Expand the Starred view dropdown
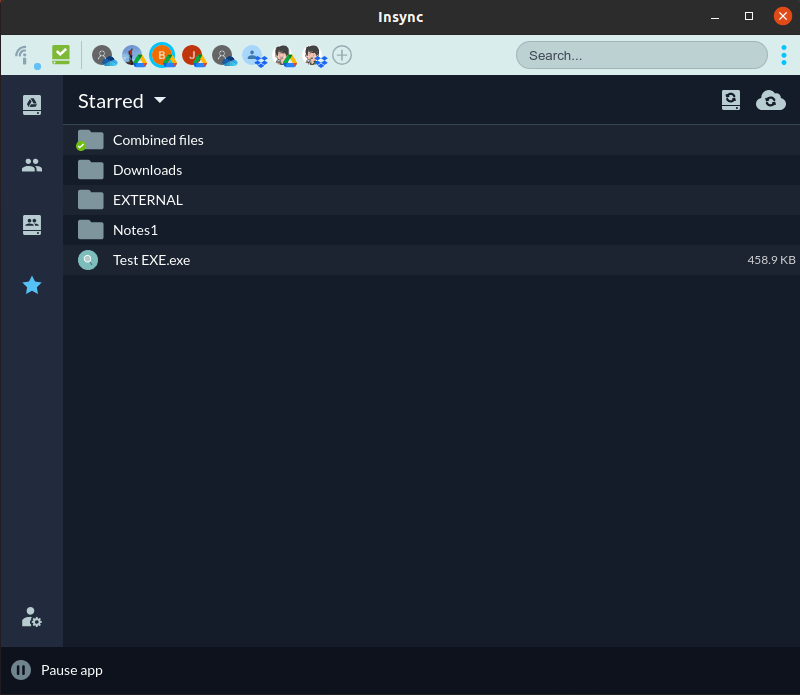 (x=160, y=100)
